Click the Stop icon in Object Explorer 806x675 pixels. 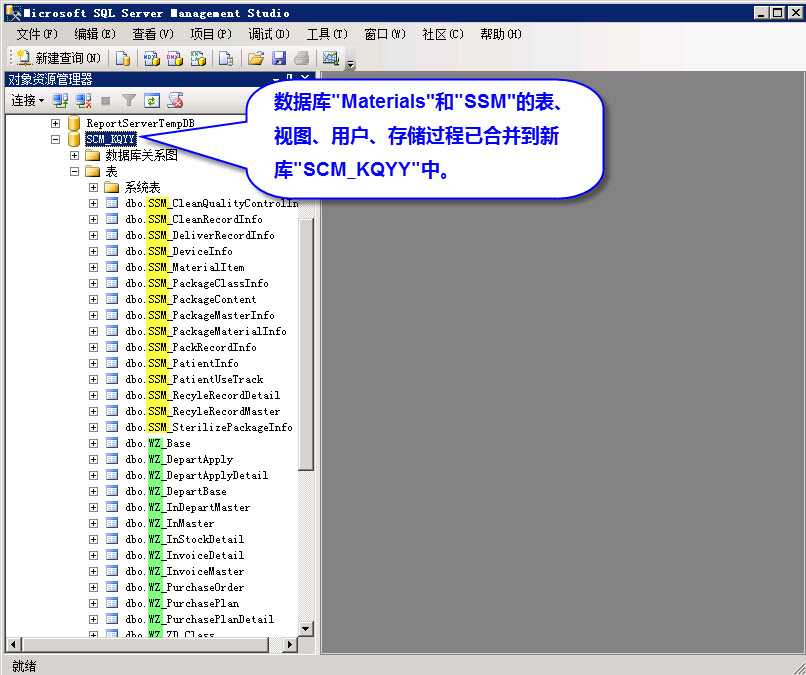[106, 101]
